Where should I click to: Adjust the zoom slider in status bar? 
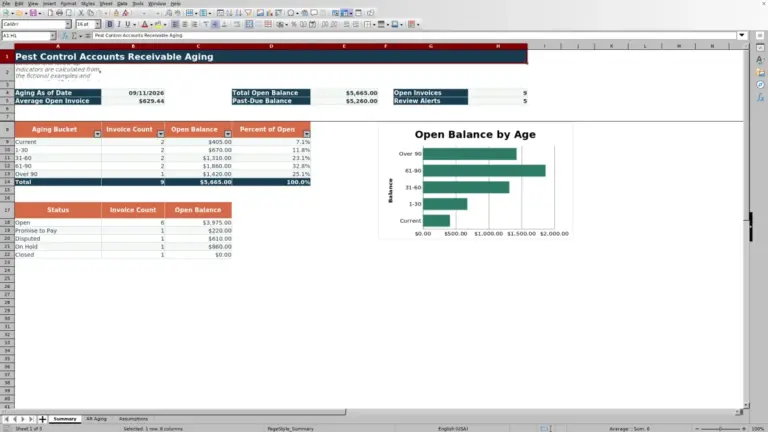click(720, 429)
